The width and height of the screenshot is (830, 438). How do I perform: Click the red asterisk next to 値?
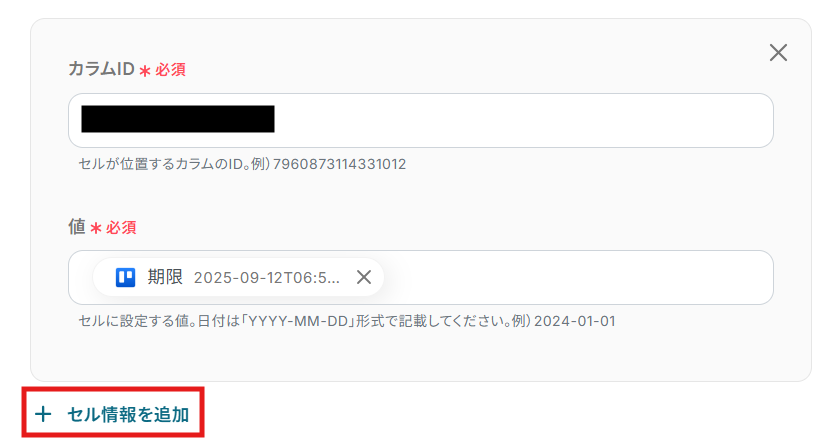point(95,228)
